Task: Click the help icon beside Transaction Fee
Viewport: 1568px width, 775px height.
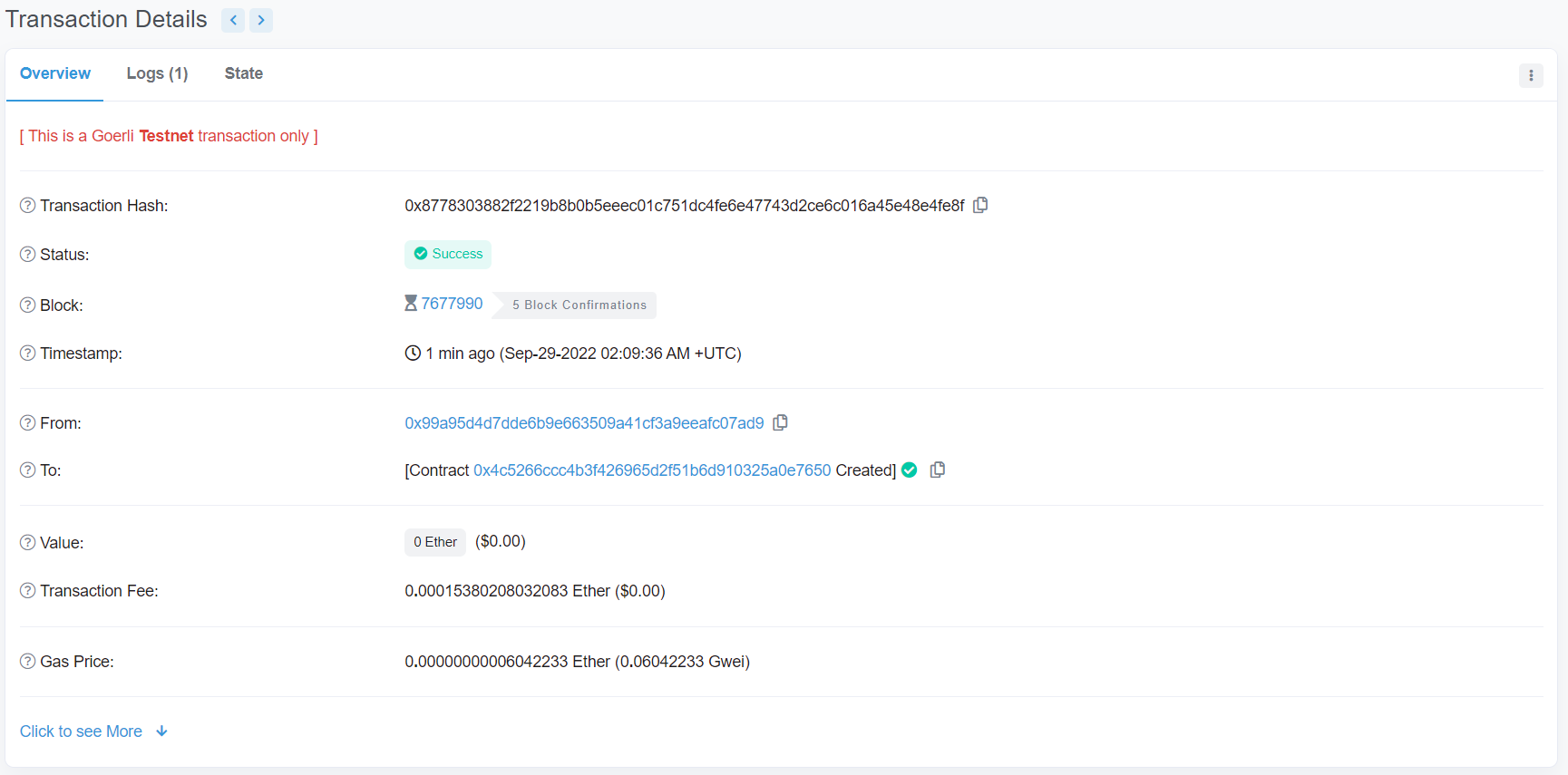Action: 28,591
